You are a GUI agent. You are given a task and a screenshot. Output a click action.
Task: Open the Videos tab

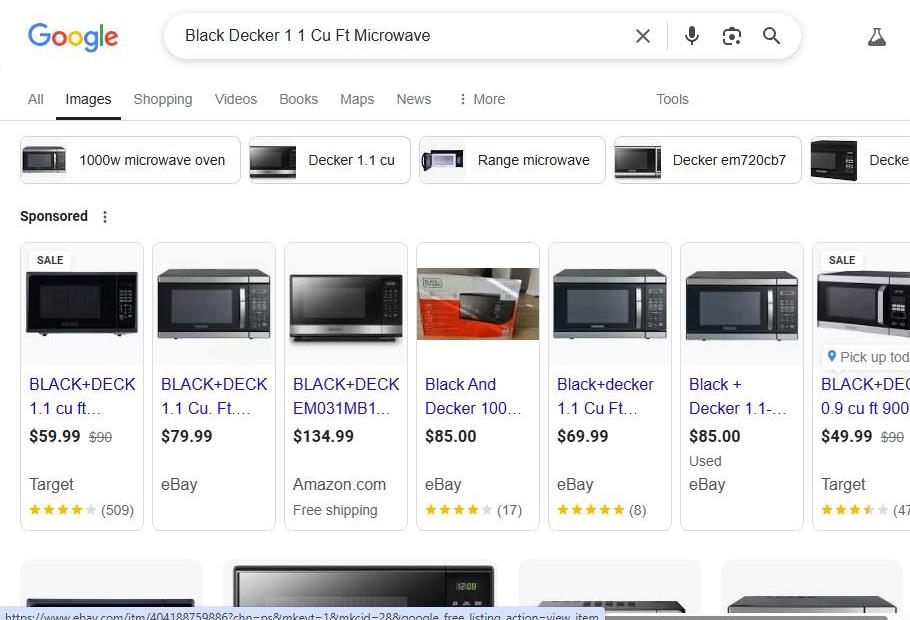(236, 99)
